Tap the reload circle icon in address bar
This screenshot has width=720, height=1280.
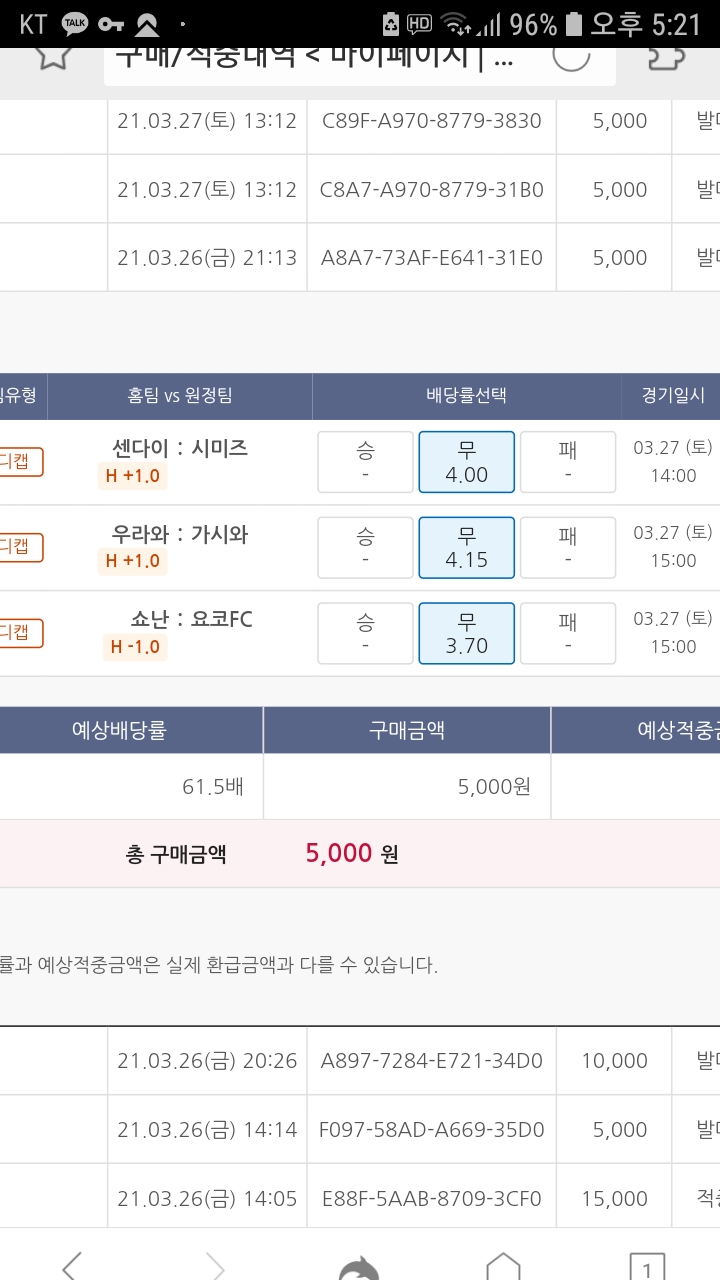571,55
